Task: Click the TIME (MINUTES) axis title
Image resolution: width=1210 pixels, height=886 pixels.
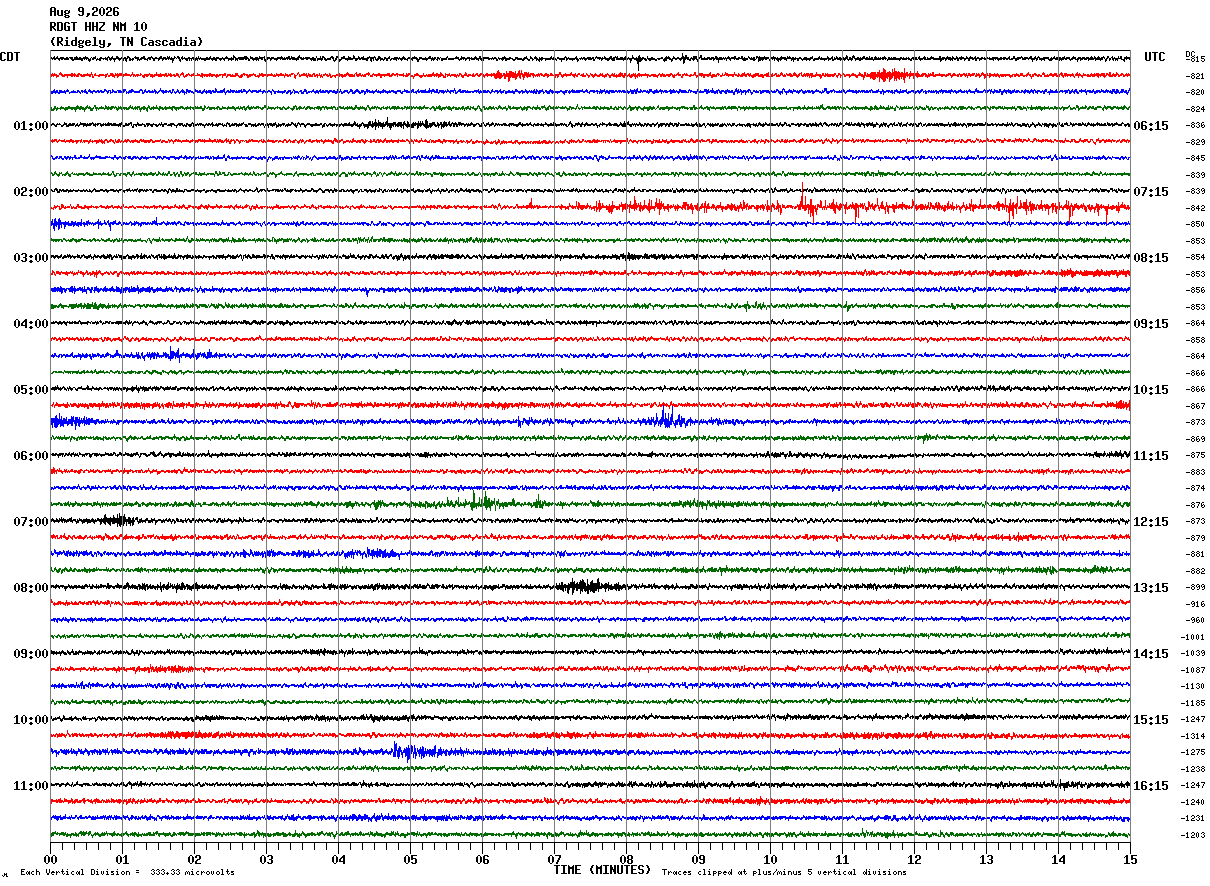Action: point(602,870)
